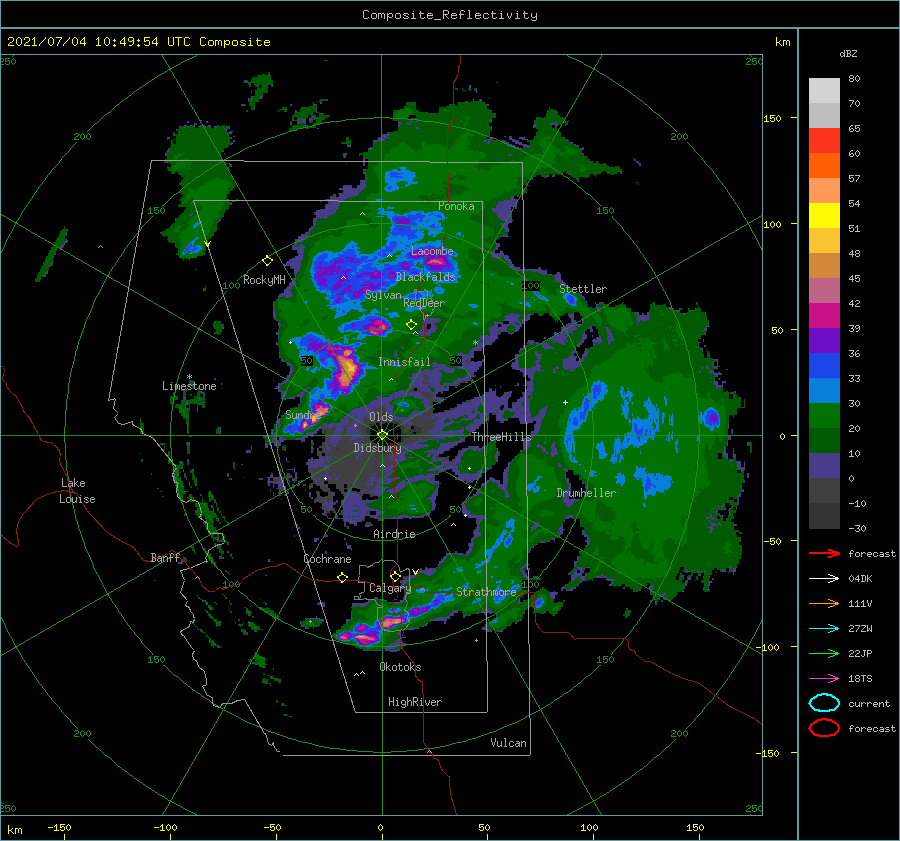This screenshot has height=841, width=900.
Task: Click the cyan current ellipse legend icon
Action: point(824,703)
